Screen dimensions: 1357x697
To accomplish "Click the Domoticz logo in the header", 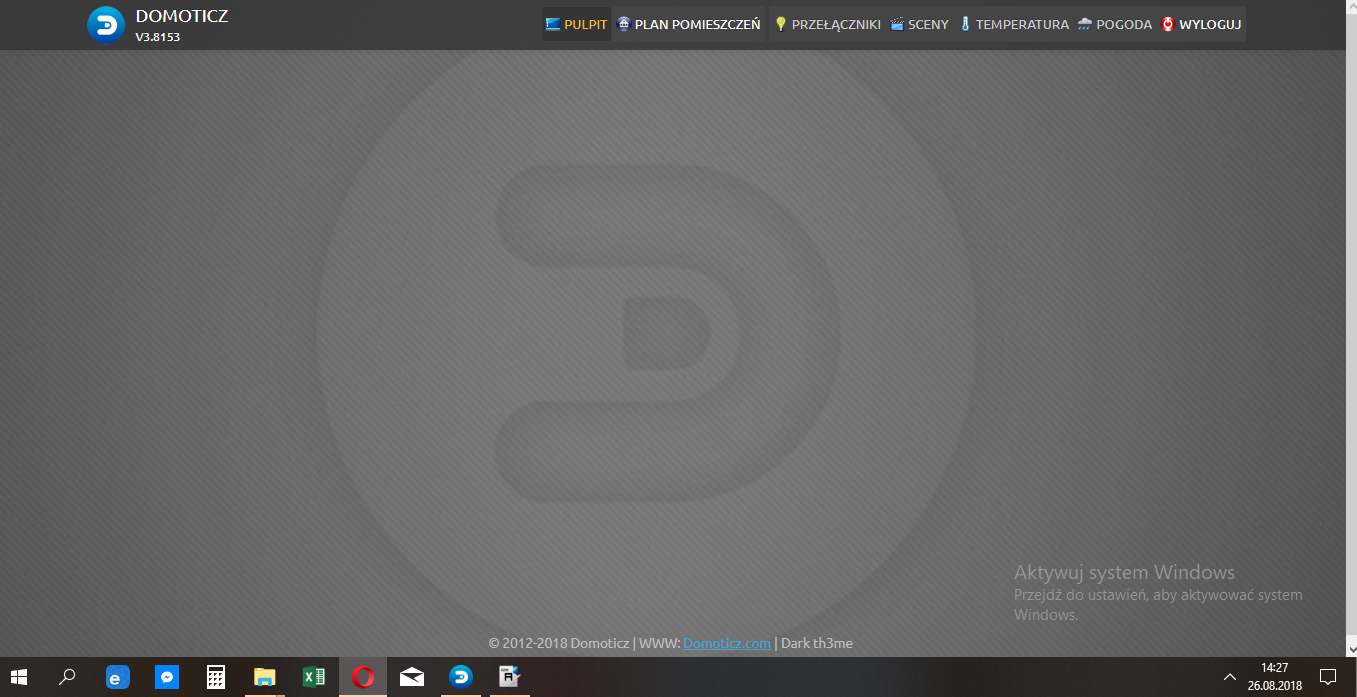I will [105, 25].
